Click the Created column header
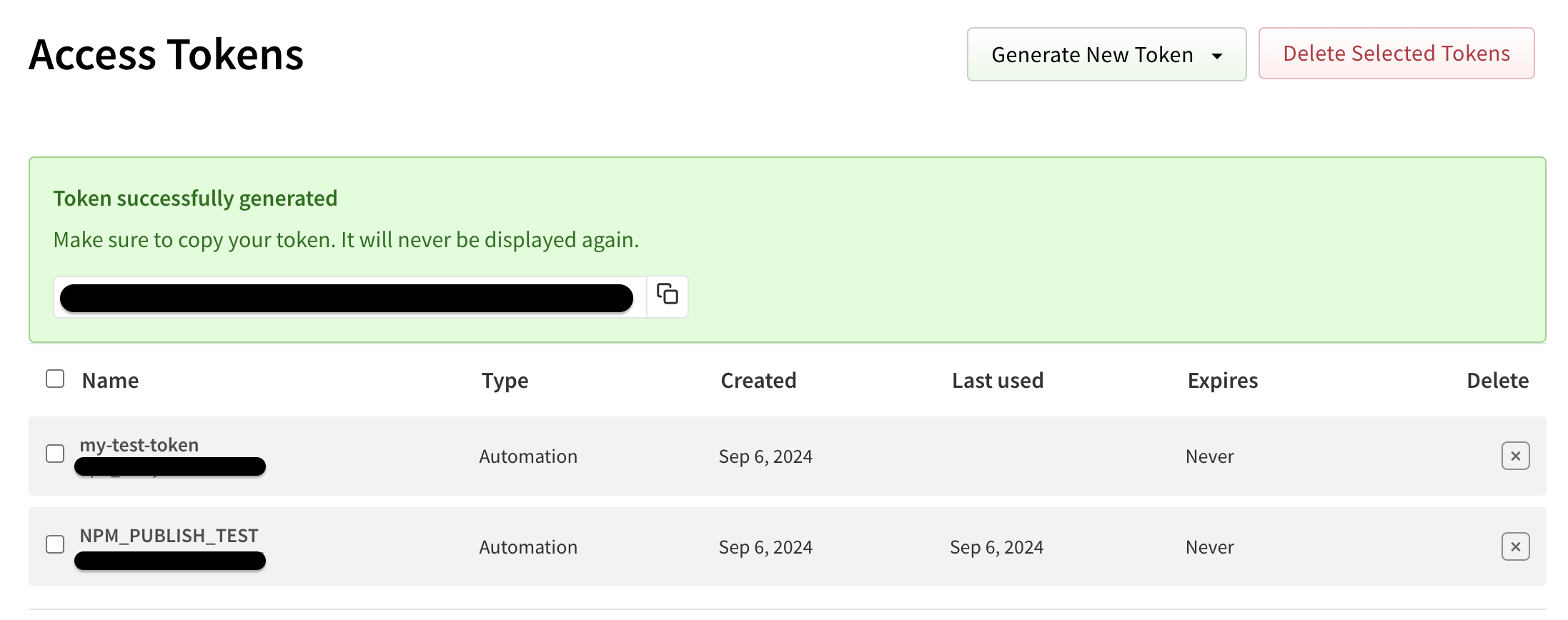 tap(758, 381)
